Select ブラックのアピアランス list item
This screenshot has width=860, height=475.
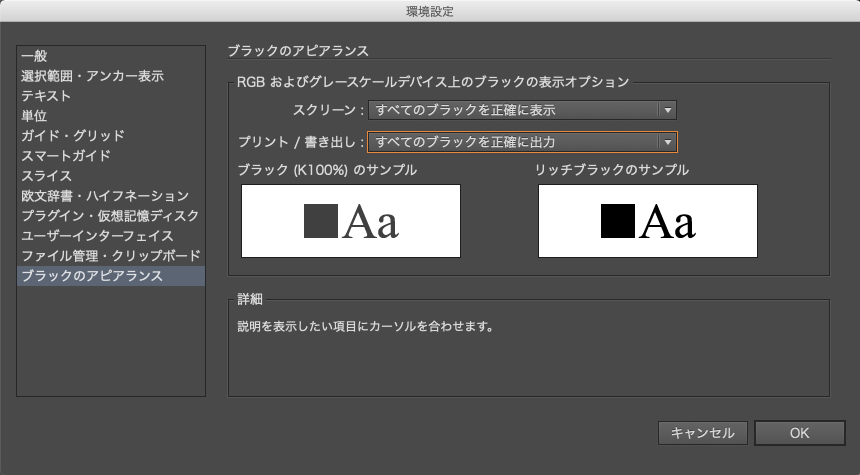point(111,276)
